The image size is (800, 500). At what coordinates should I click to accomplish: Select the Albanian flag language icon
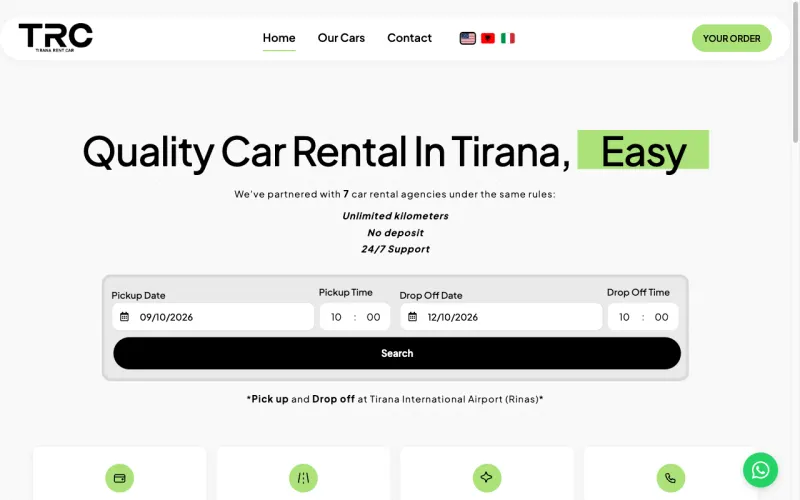pyautogui.click(x=488, y=38)
